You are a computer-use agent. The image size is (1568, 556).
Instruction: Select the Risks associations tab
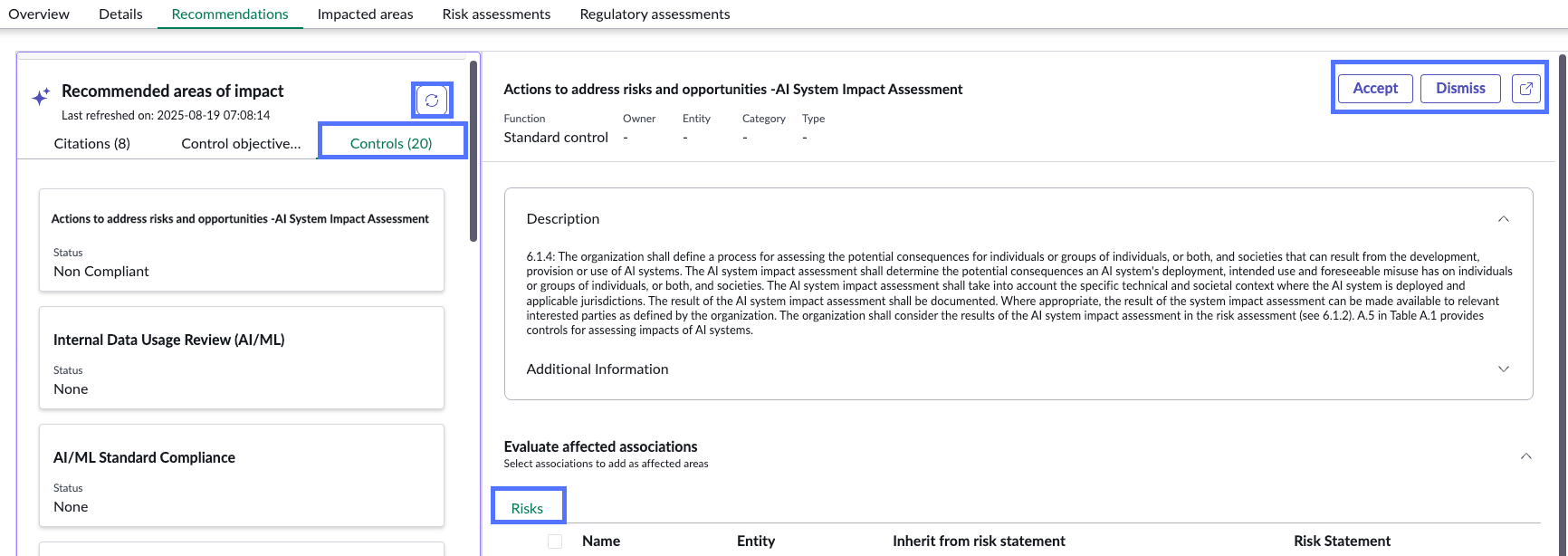527,508
